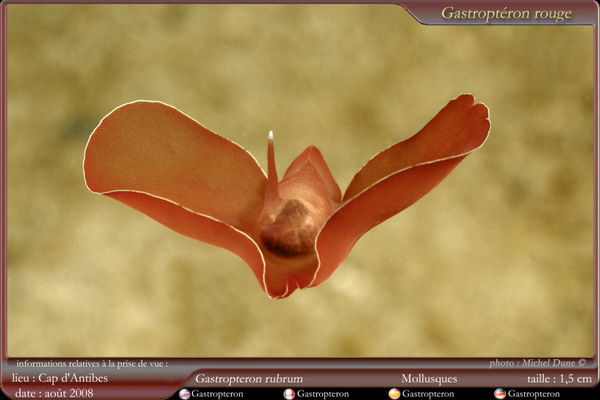Click the Italian flag icon
The height and width of the screenshot is (400, 600).
[289, 394]
